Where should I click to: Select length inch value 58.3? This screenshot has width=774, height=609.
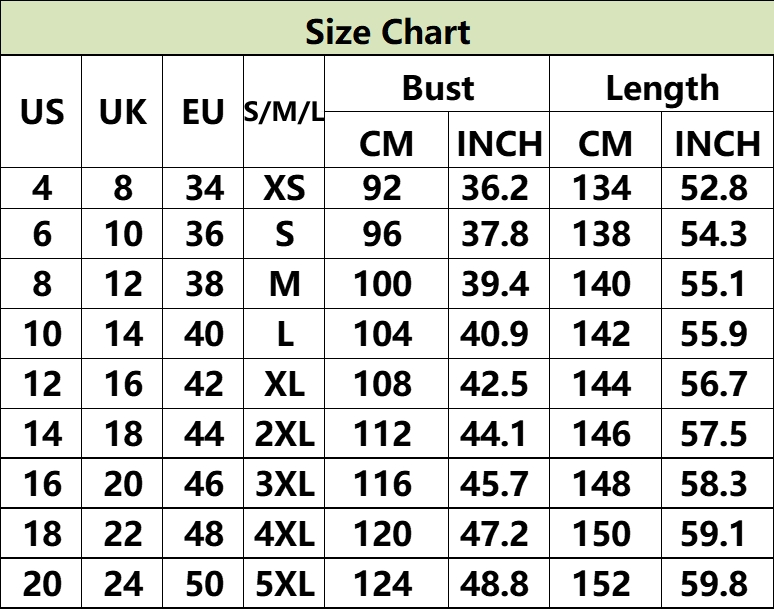(x=717, y=483)
